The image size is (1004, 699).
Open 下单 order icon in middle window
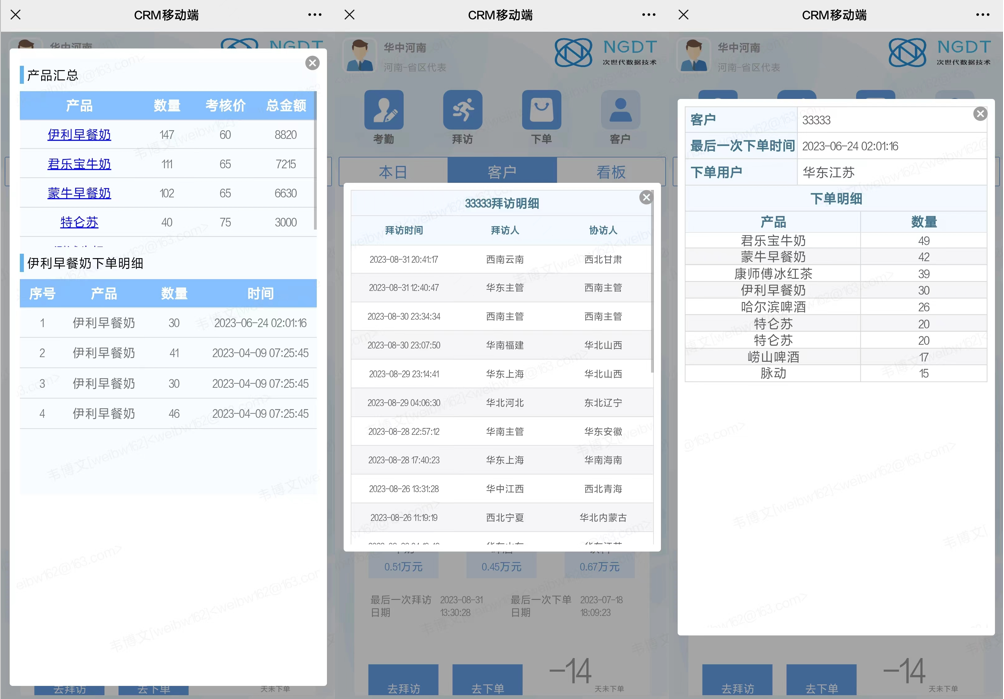coord(541,110)
